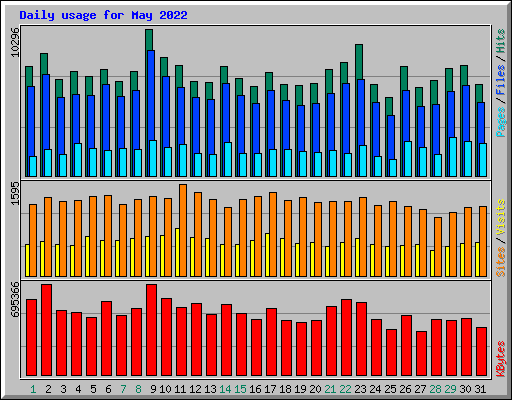Click the cyan Pages bar for day 25

point(393,168)
